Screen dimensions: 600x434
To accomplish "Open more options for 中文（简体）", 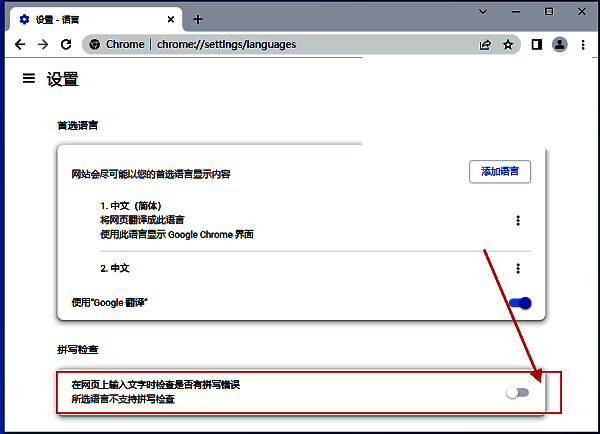I will tap(518, 221).
